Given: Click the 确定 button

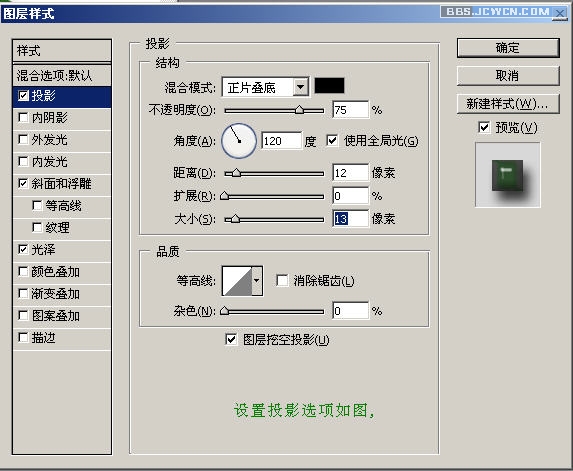Looking at the screenshot, I should pos(508,48).
